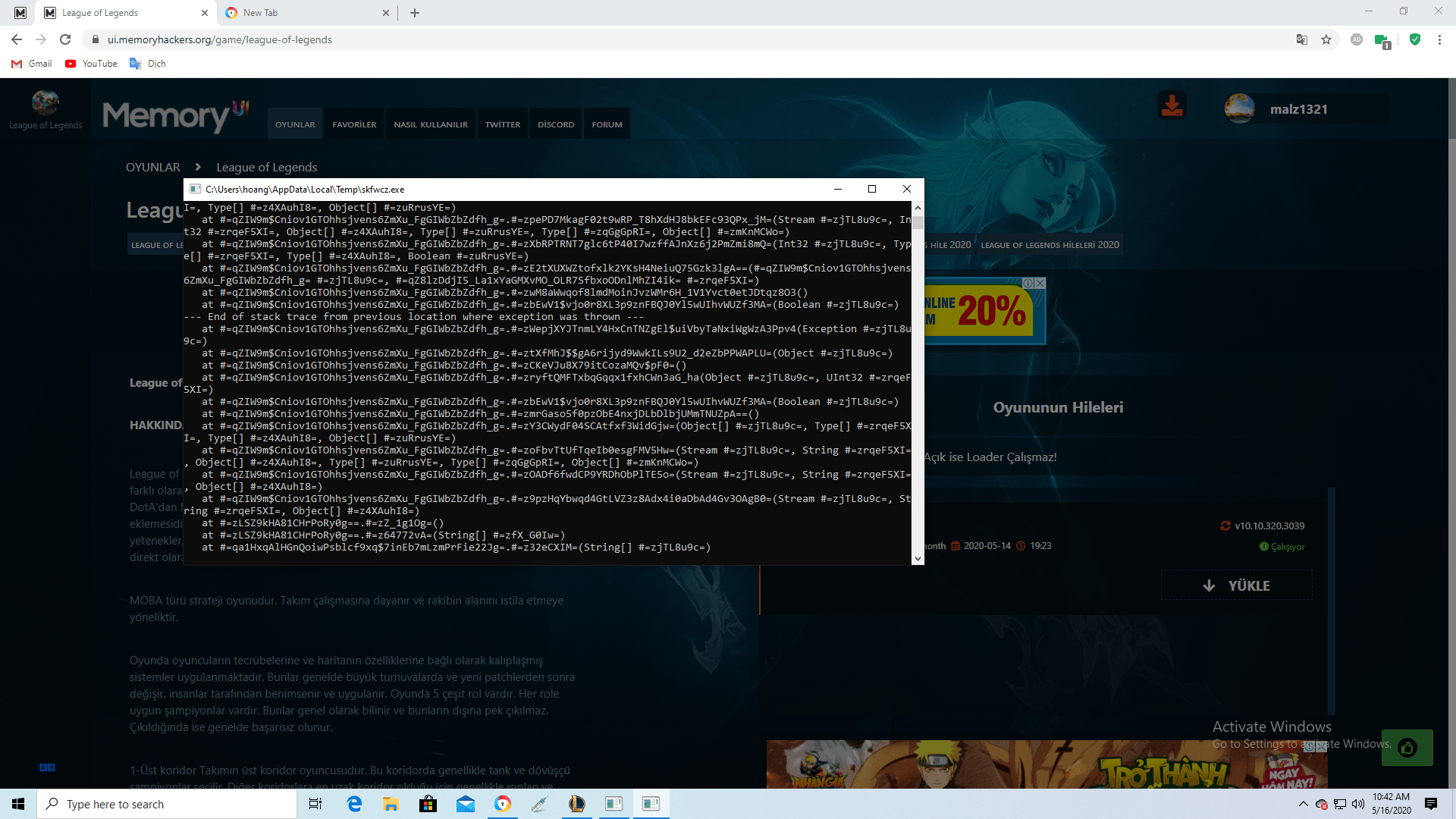1456x819 pixels.
Task: Open the volume control in tray
Action: click(1357, 804)
